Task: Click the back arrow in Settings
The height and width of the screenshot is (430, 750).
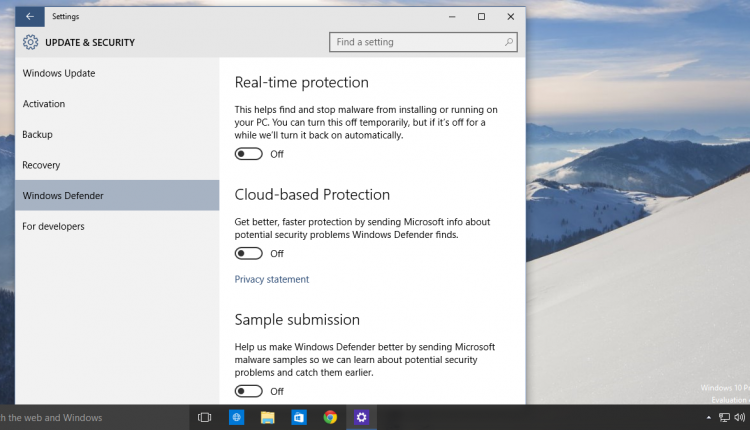Action: [30, 16]
